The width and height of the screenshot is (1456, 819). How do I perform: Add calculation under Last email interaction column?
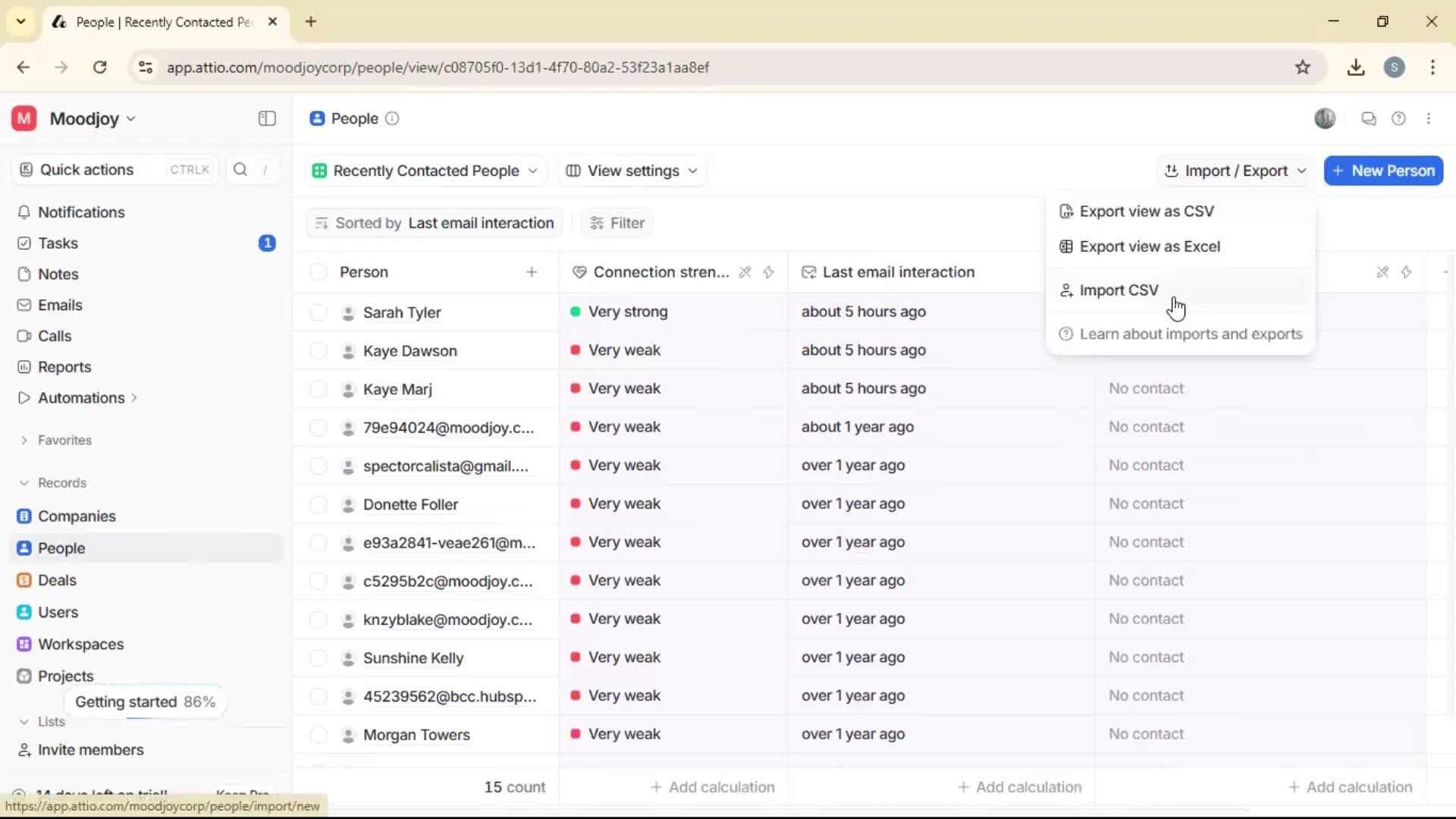(1019, 788)
